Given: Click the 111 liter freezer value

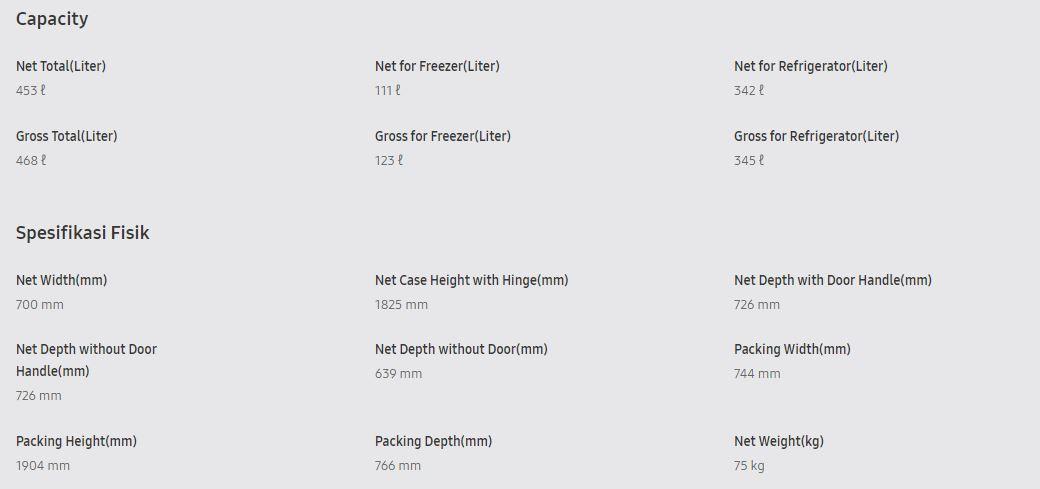Looking at the screenshot, I should pyautogui.click(x=388, y=90).
